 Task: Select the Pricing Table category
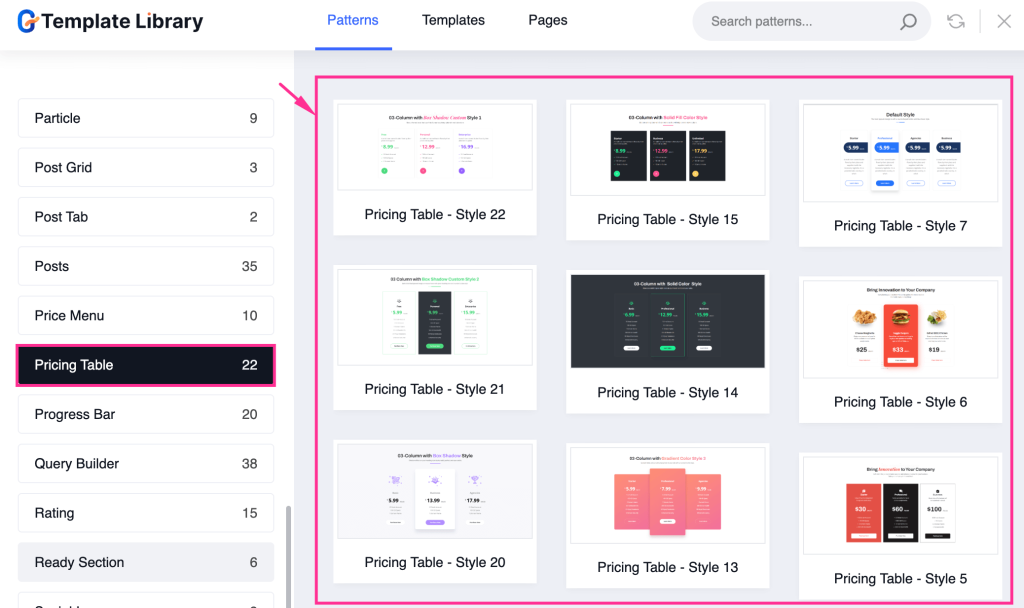click(146, 365)
